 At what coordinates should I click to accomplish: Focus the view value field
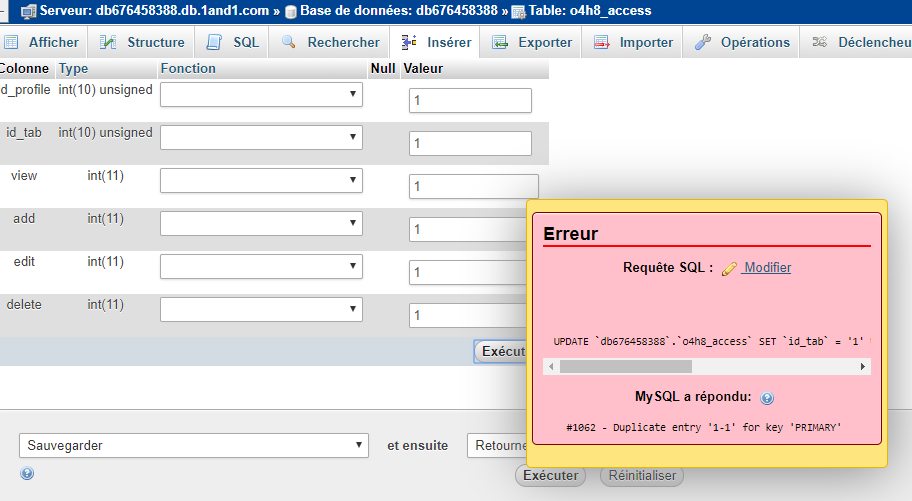point(473,187)
